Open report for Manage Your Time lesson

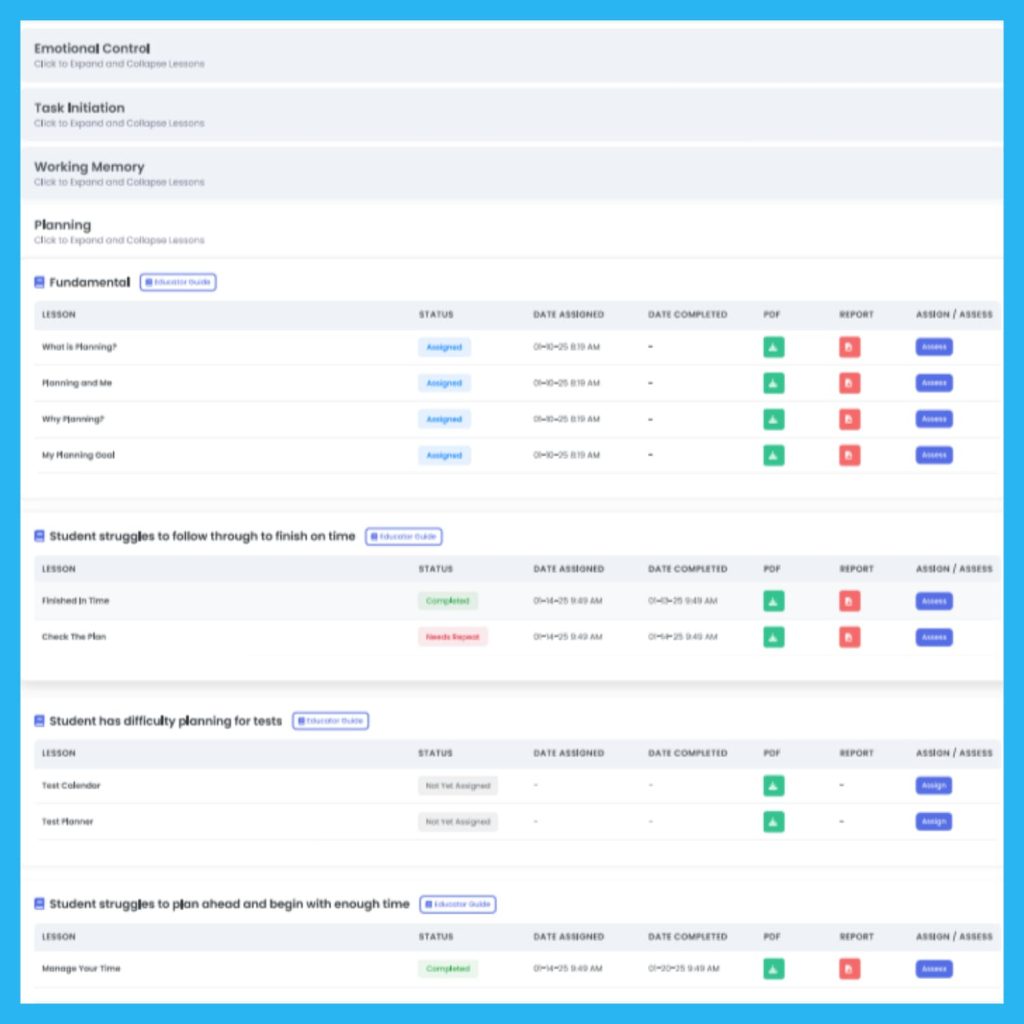pos(849,969)
